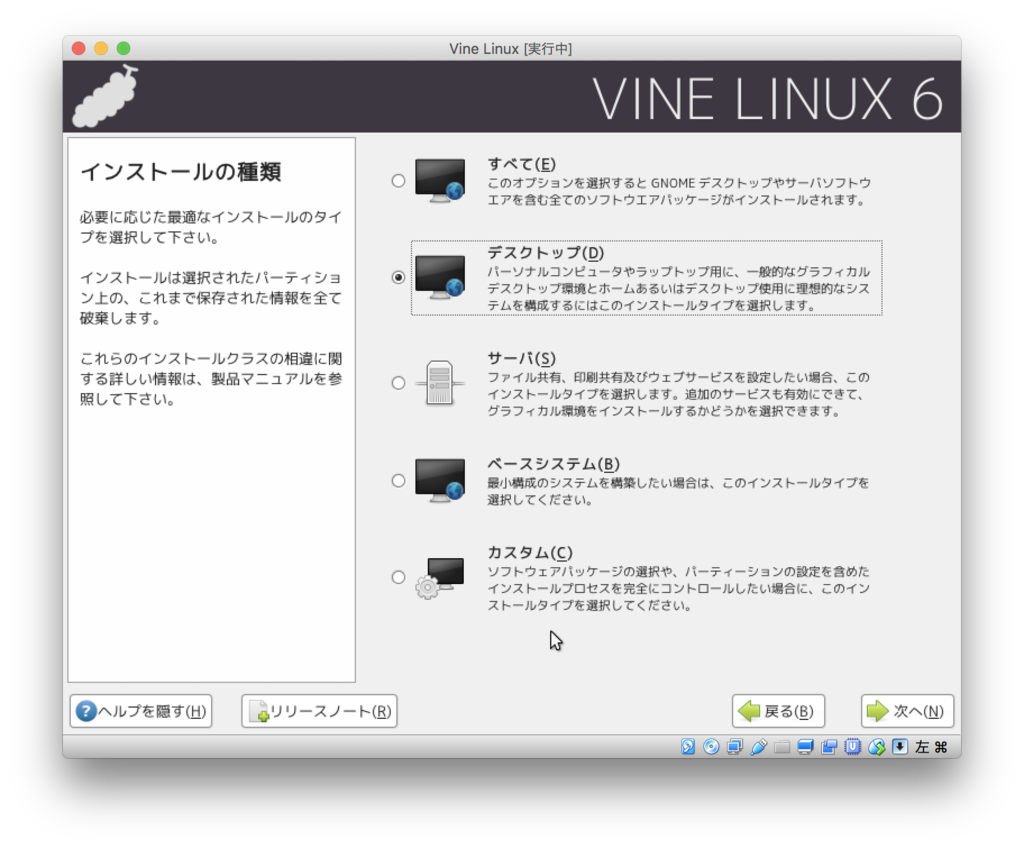1024x848 pixels.
Task: Choose the カスタム(C) install radio button
Action: coord(398,578)
